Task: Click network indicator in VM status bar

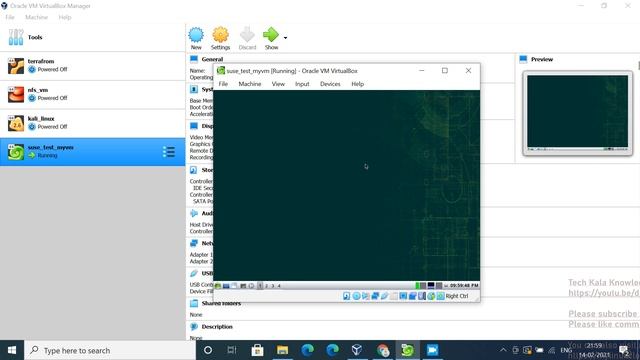Action: coord(375,296)
